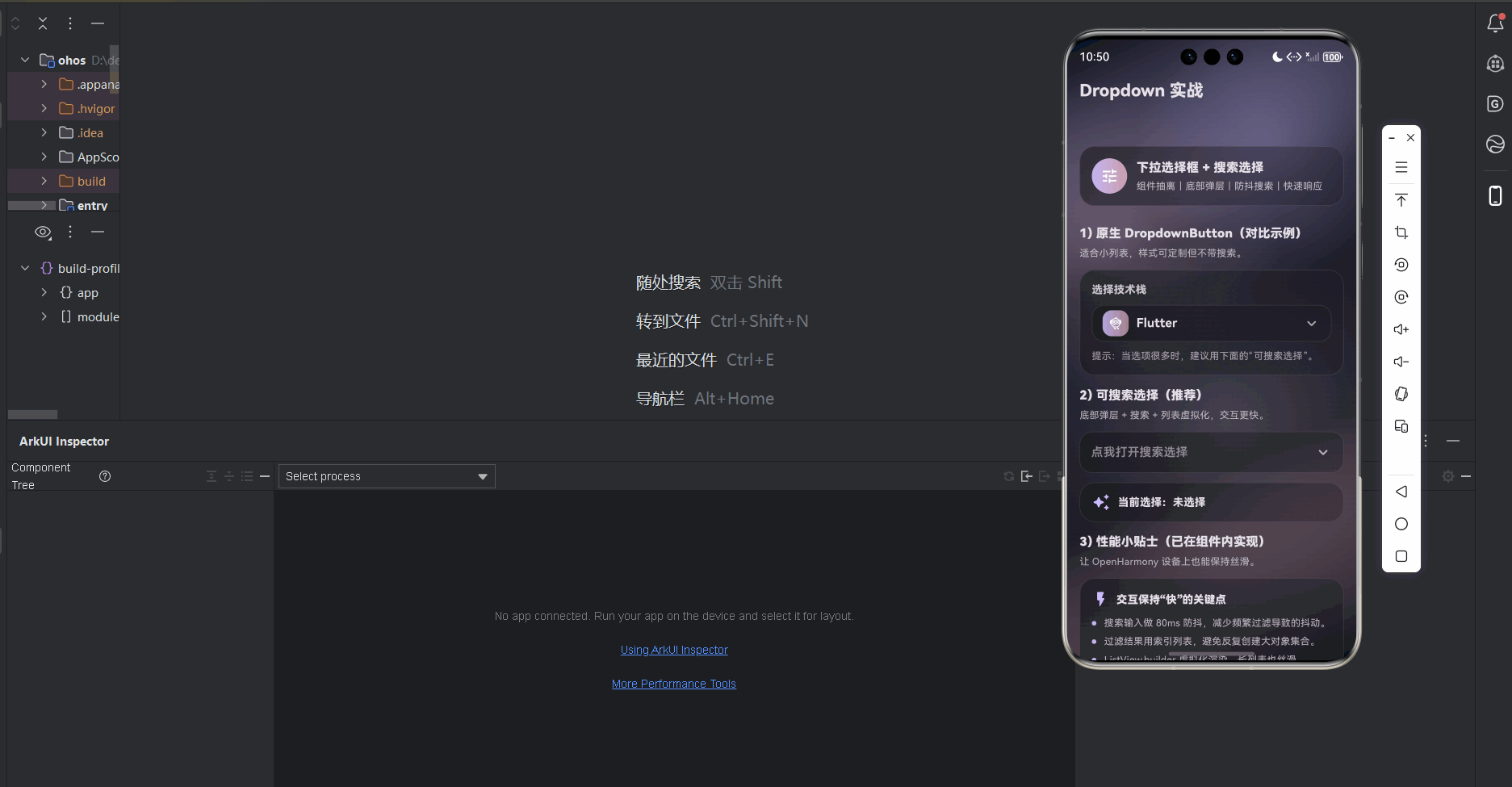Expand the app node under build-profile
Image resolution: width=1512 pixels, height=787 pixels.
[44, 292]
